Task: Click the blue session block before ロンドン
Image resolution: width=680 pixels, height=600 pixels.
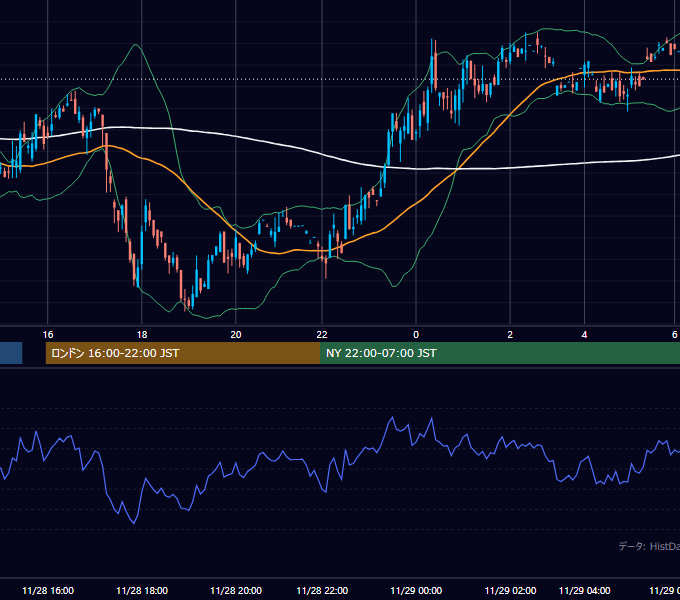Action: tap(11, 353)
